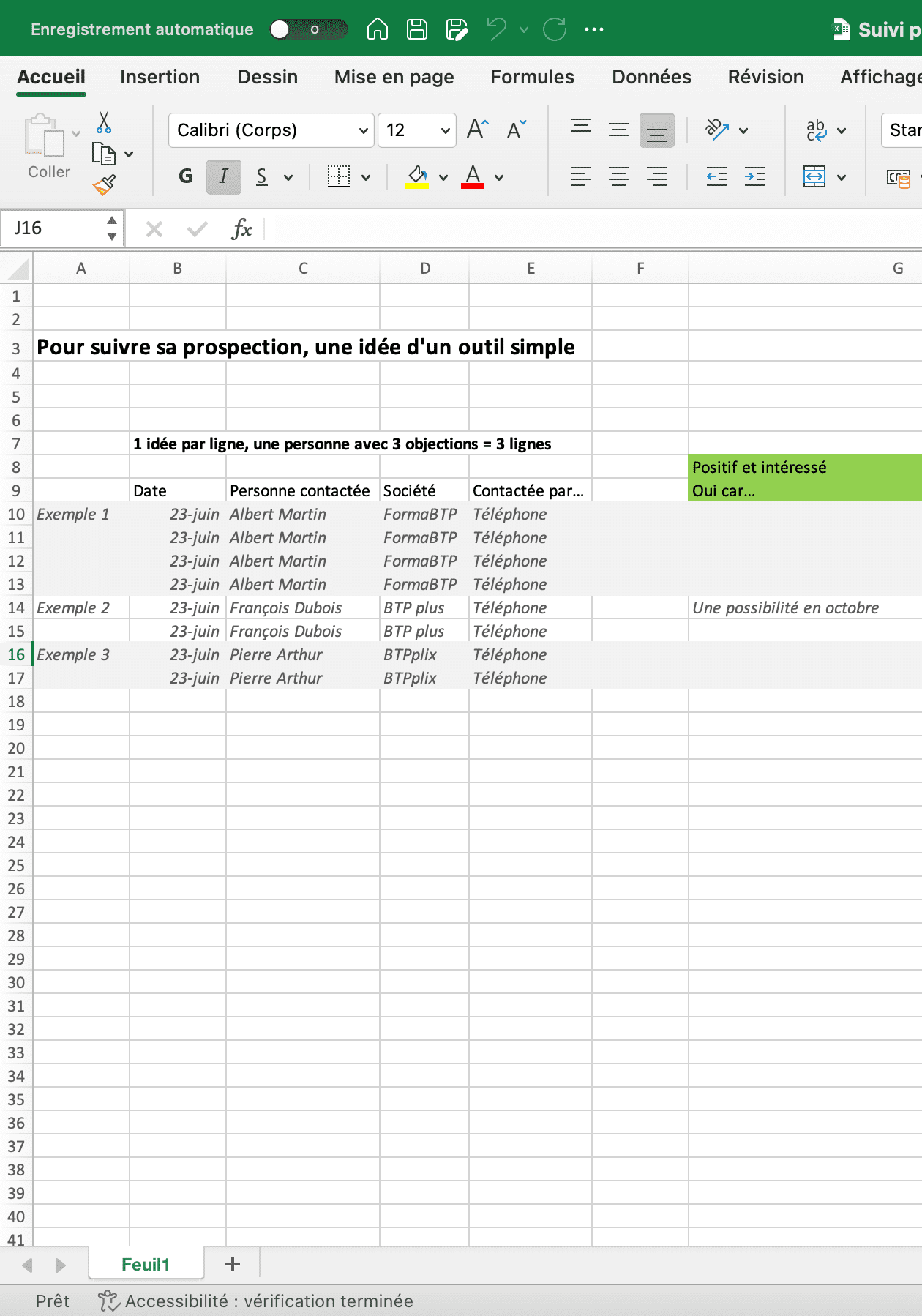Screen dimensions: 922x1316
Task: Click the previous sheet navigation arrow
Action: click(28, 1265)
